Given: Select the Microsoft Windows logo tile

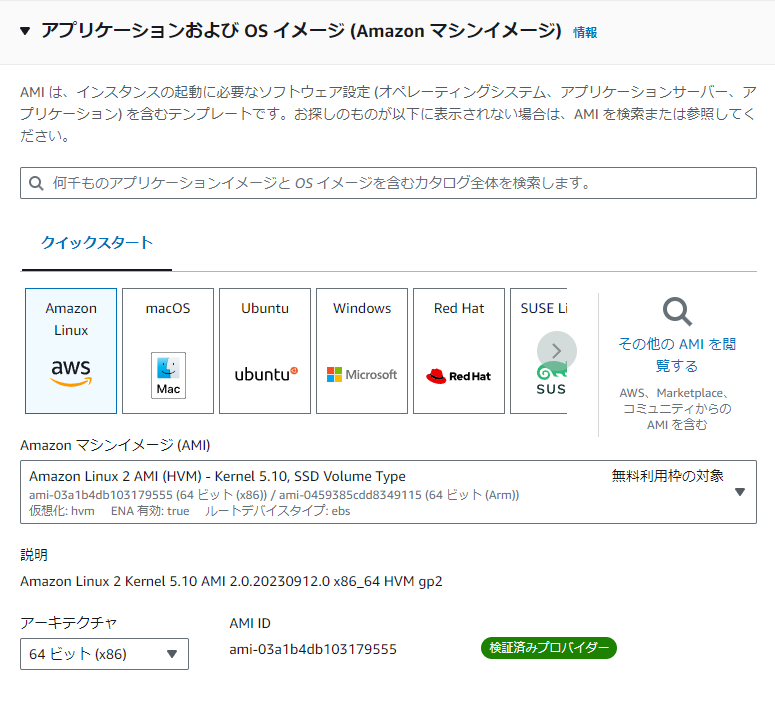Looking at the screenshot, I should click(362, 351).
